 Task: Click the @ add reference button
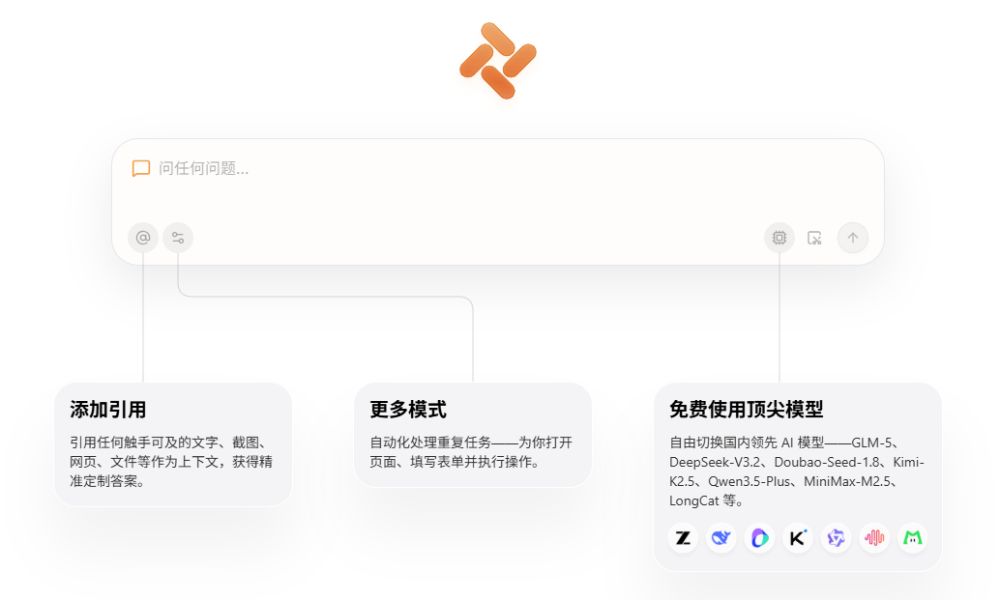pyautogui.click(x=143, y=238)
